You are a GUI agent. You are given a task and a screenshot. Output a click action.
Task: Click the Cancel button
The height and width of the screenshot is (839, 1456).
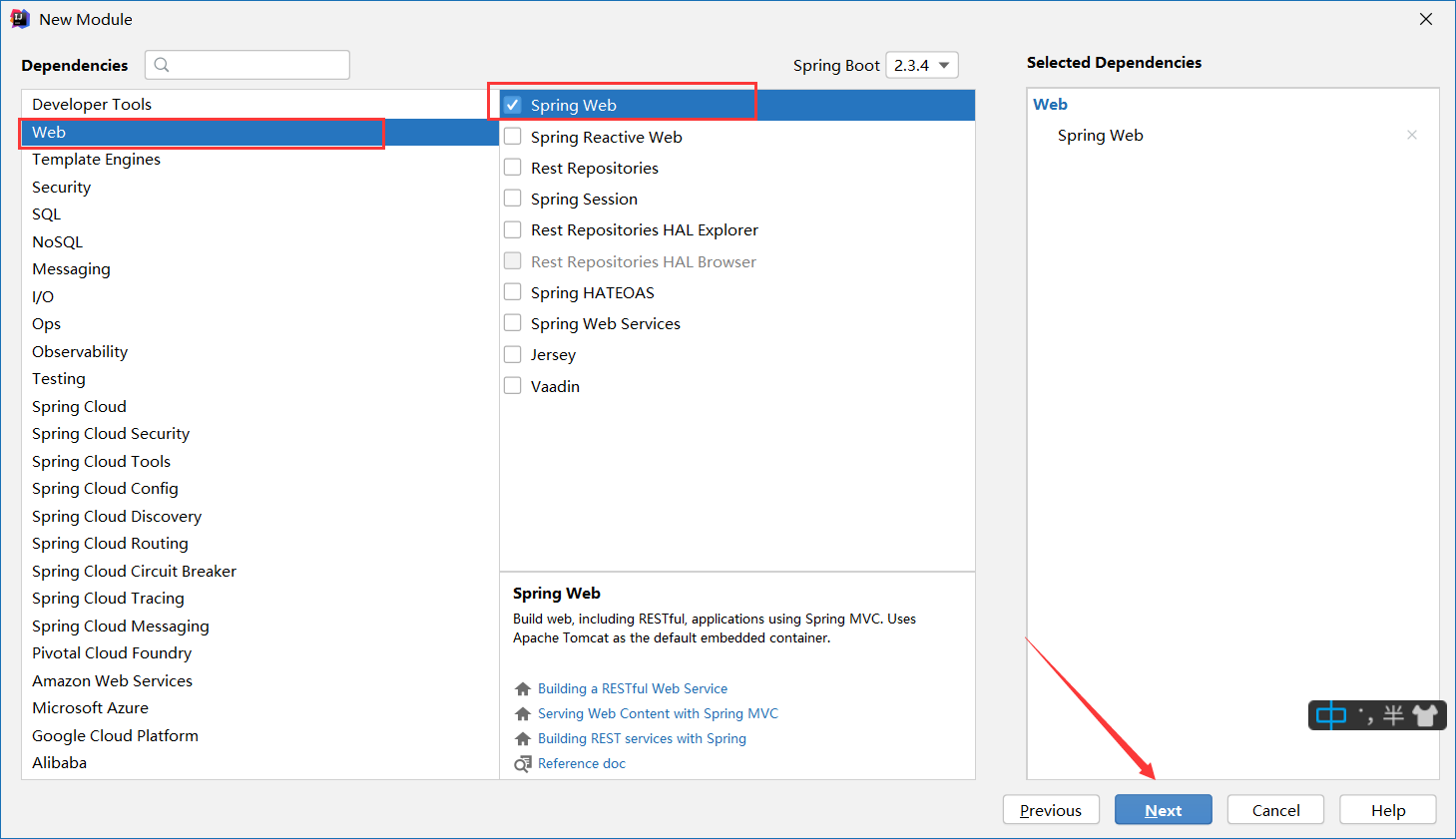pyautogui.click(x=1275, y=810)
